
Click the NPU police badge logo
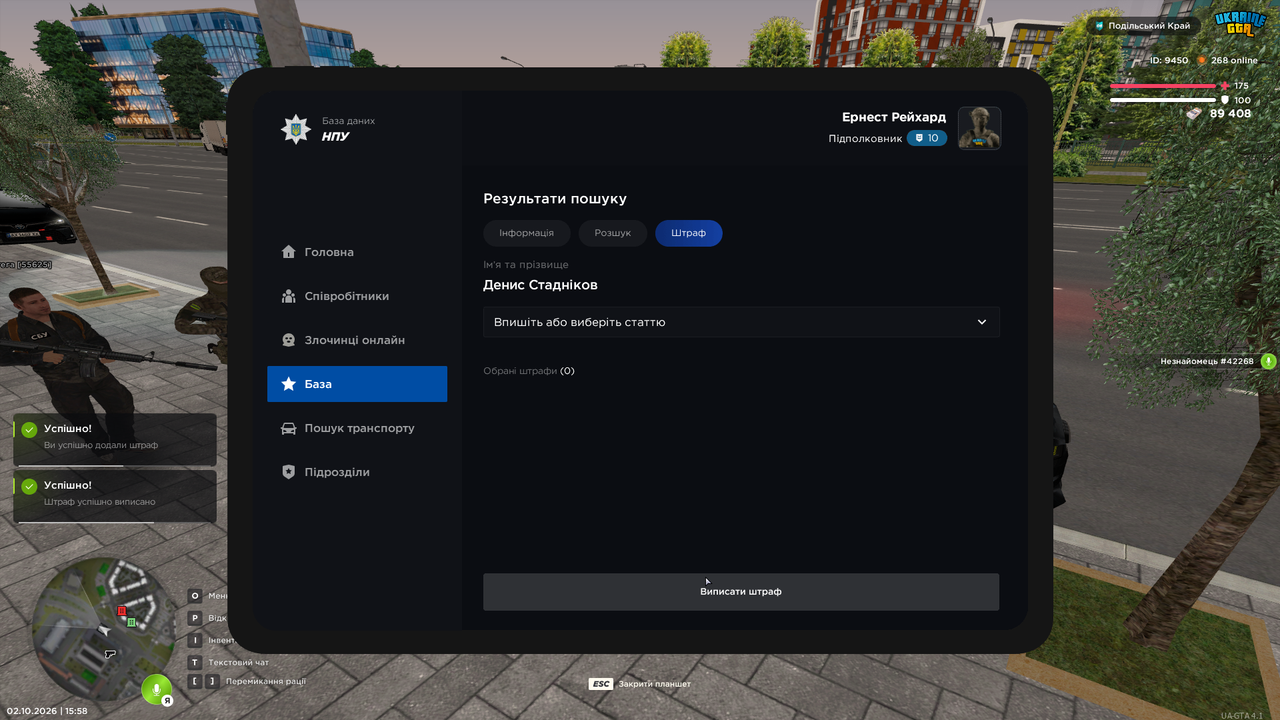pos(295,129)
